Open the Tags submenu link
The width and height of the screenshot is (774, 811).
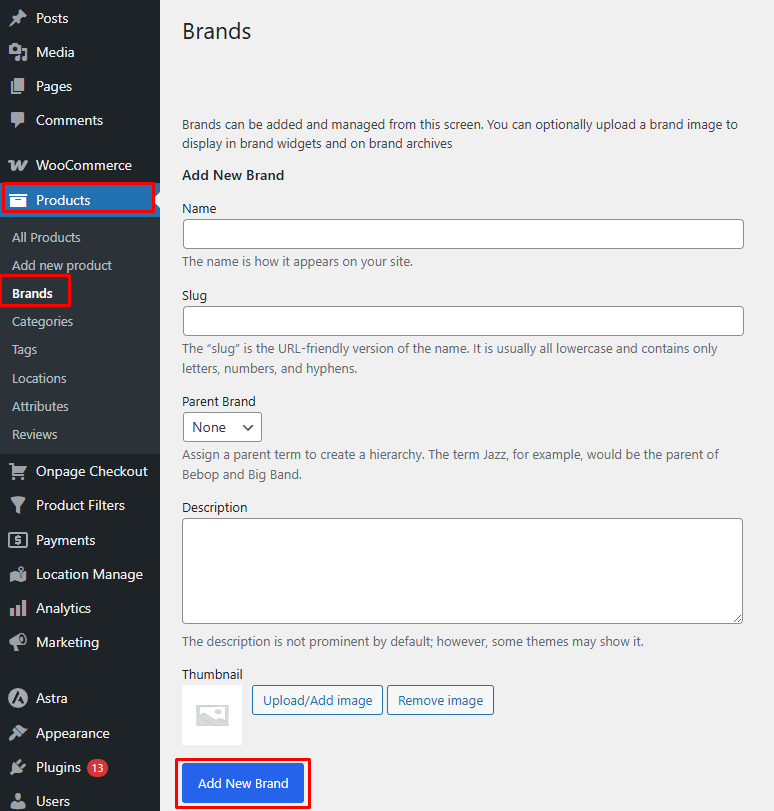pos(24,350)
